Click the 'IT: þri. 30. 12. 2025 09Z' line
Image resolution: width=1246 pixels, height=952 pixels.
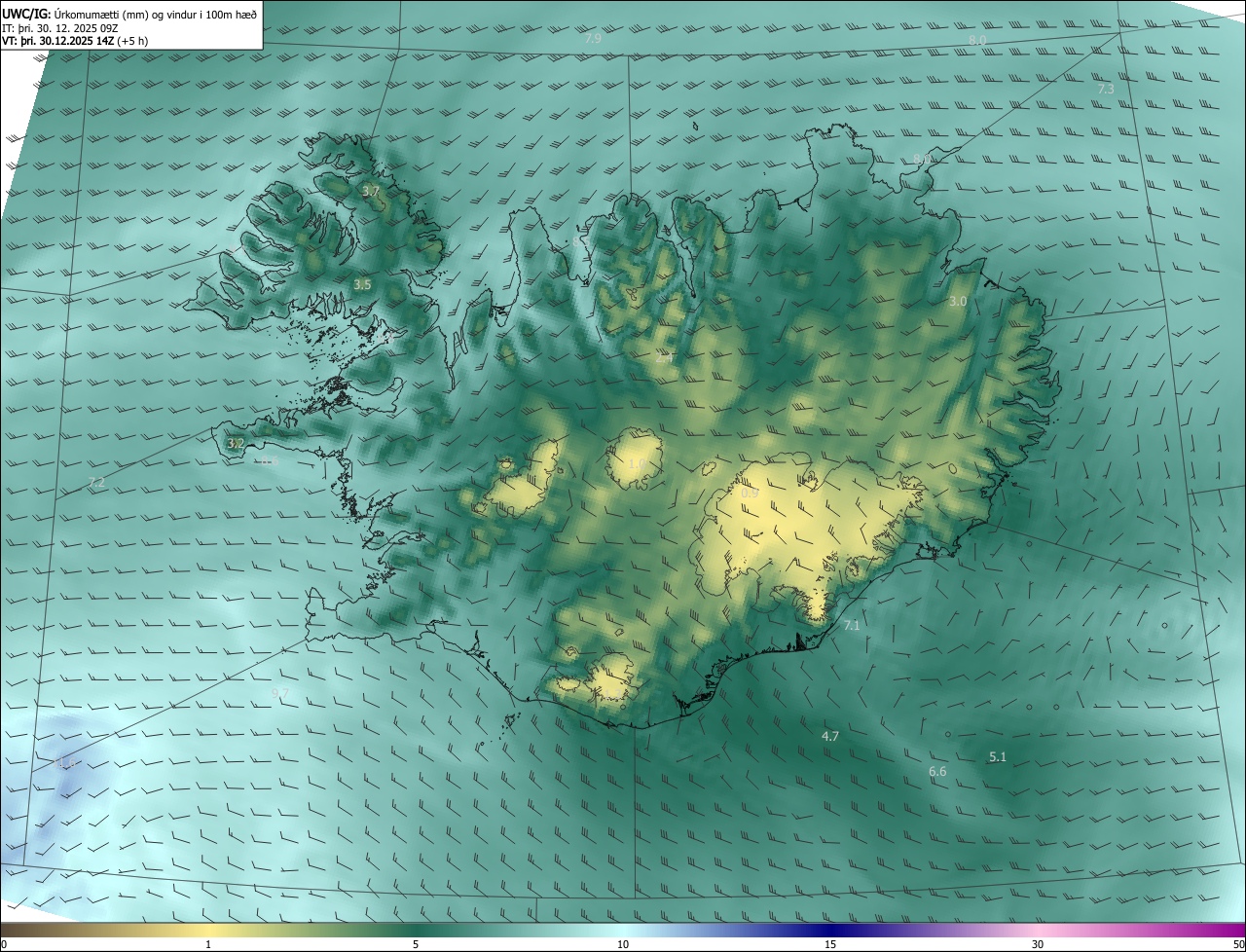[x=60, y=29]
